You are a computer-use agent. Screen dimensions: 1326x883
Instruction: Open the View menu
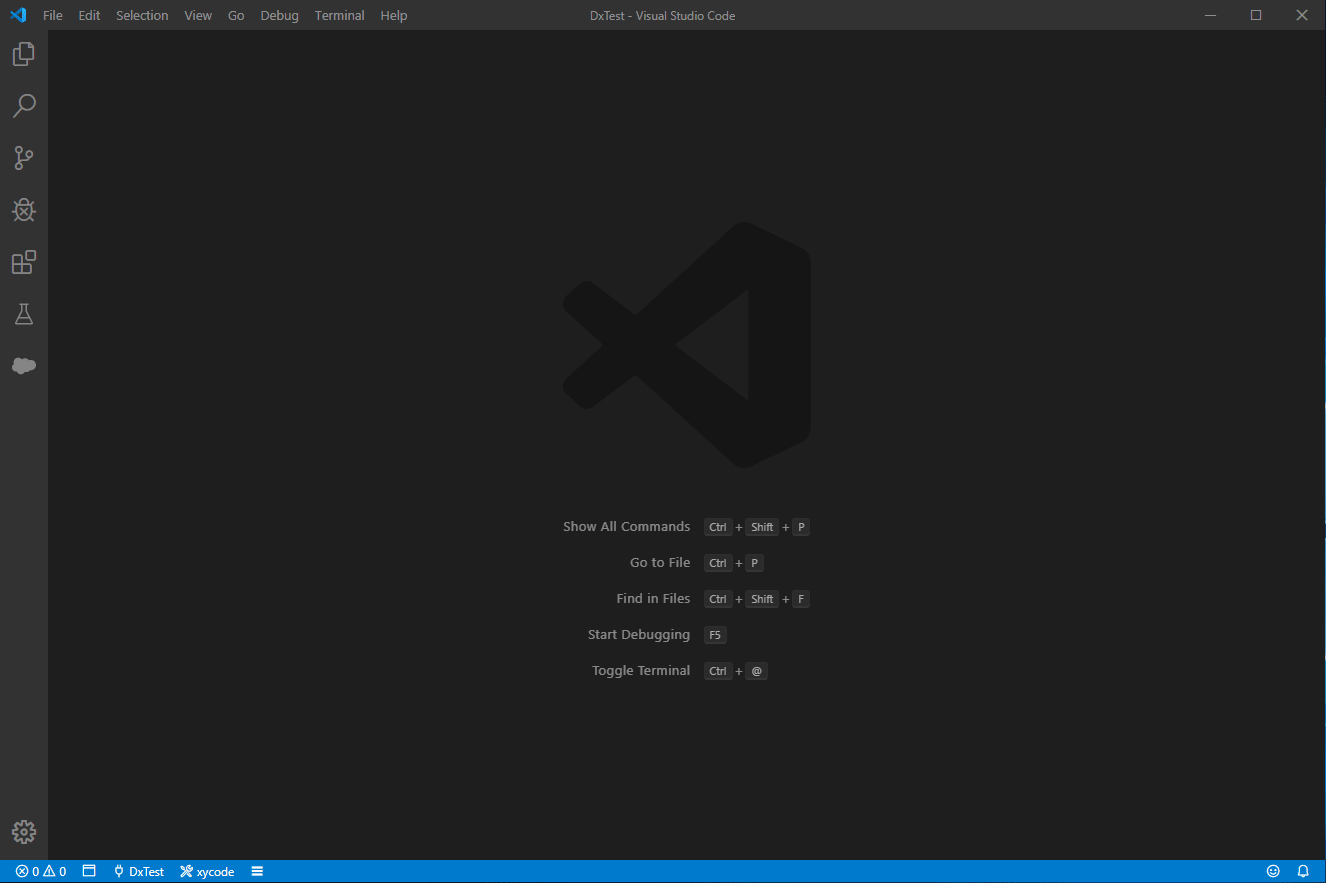(x=198, y=15)
